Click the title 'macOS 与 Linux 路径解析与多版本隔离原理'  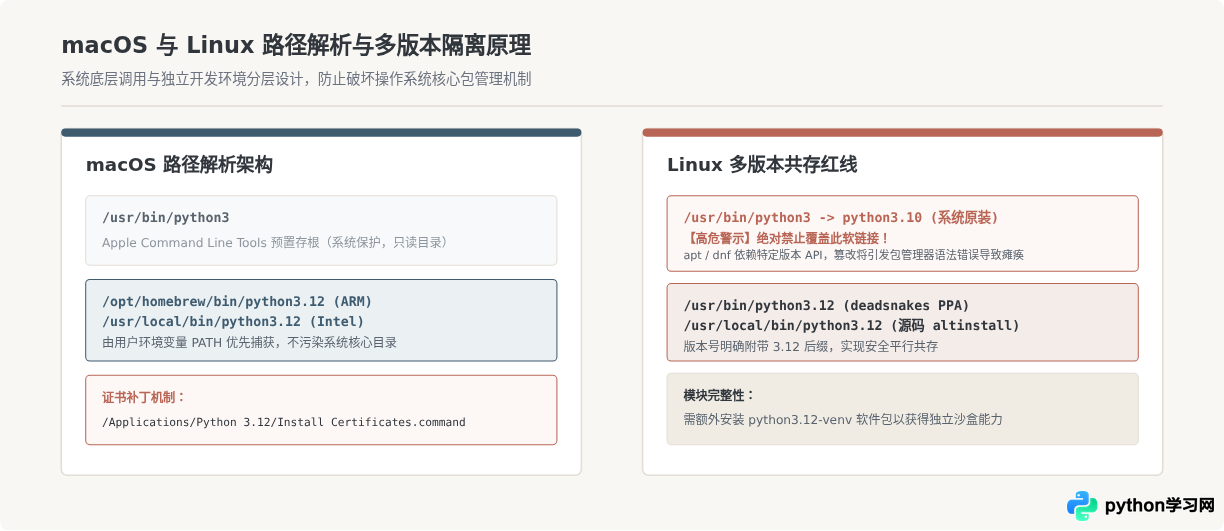[296, 45]
